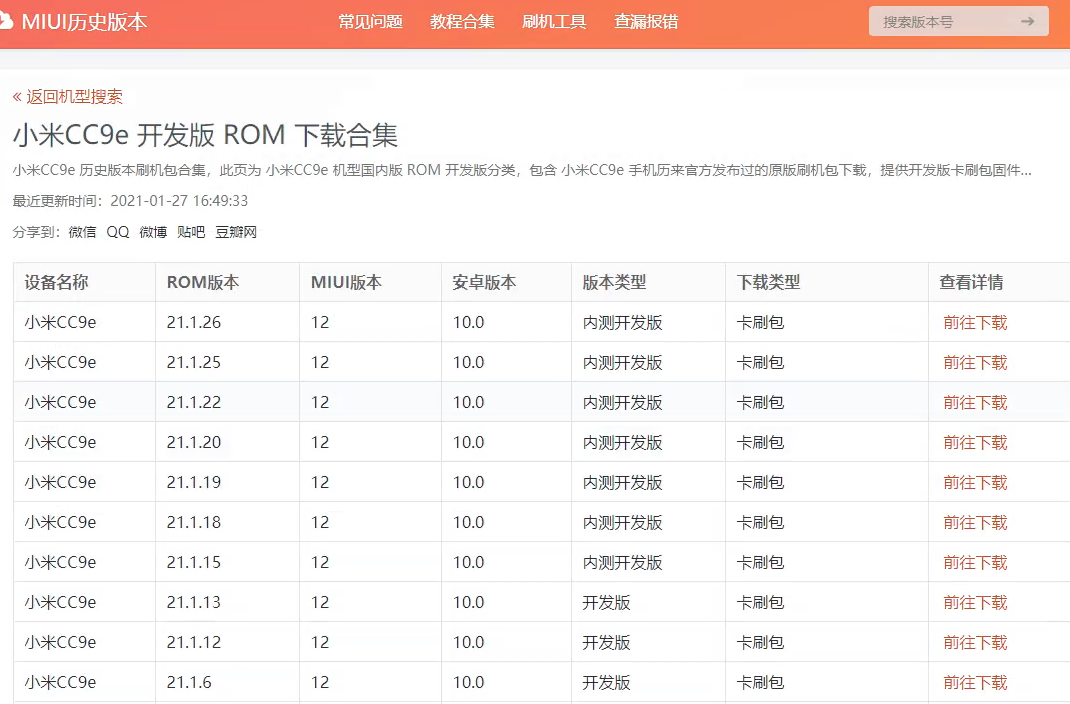Open the 教程合集 menu item
The image size is (1070, 704).
(x=462, y=22)
